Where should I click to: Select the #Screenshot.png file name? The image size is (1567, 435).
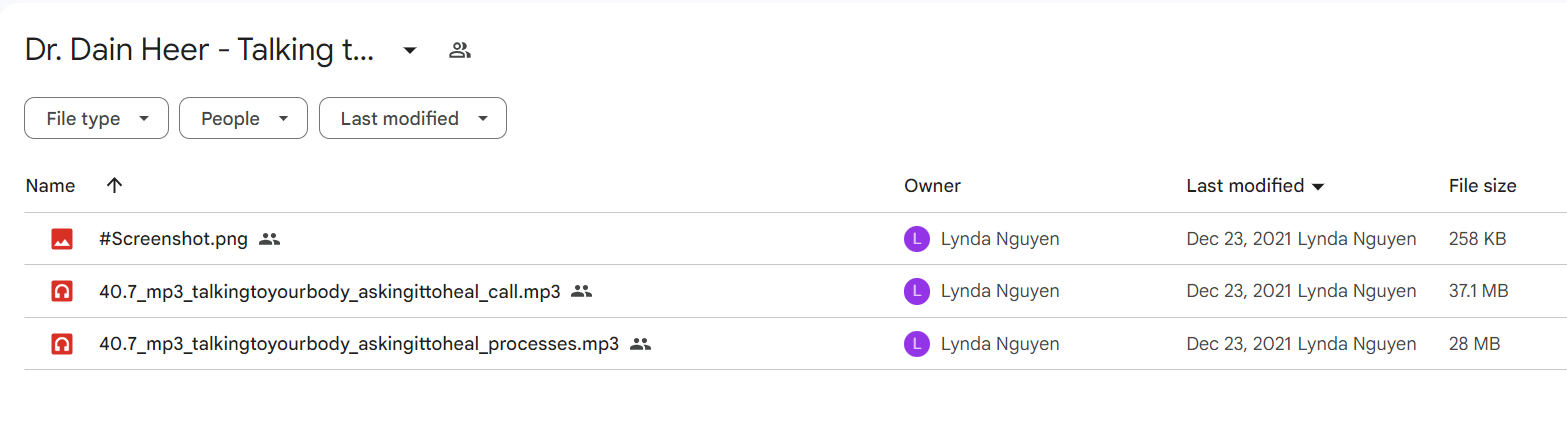173,239
